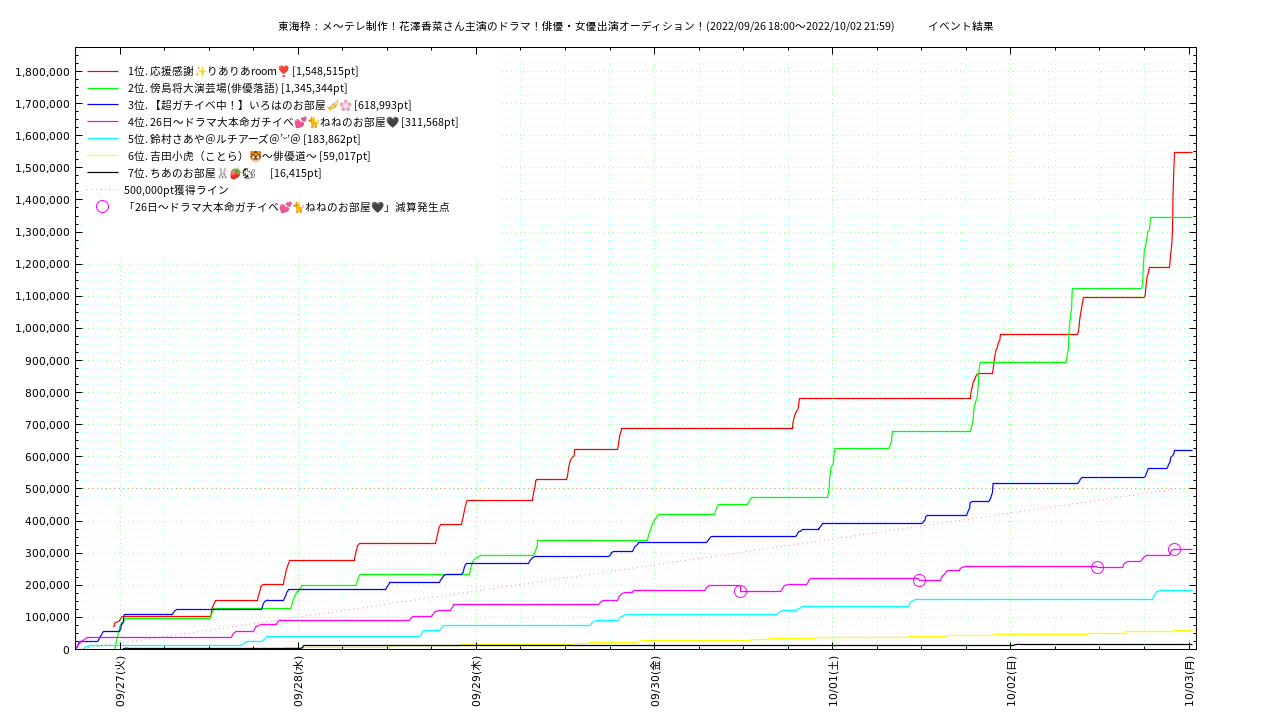Select legend entry 2位 傍島将大演芸場

237,88
